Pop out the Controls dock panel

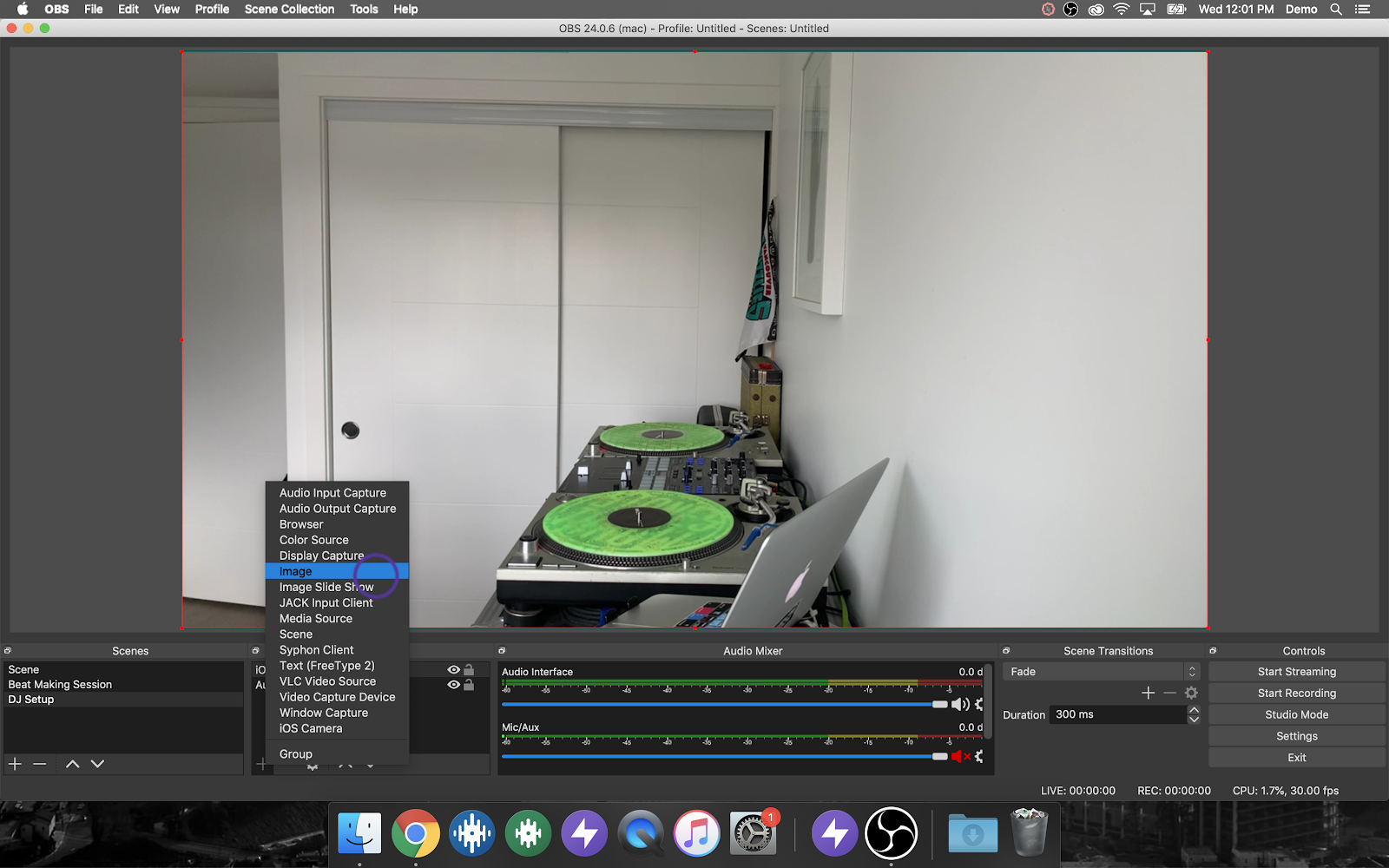pyautogui.click(x=1213, y=651)
